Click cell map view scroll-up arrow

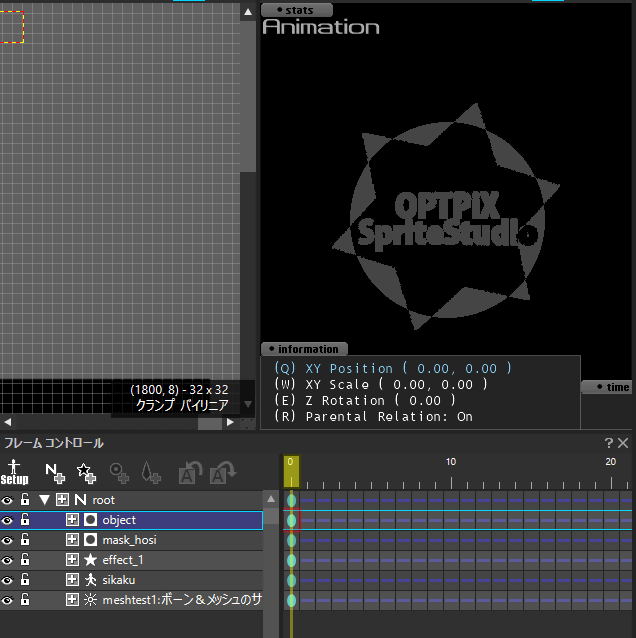[x=248, y=12]
